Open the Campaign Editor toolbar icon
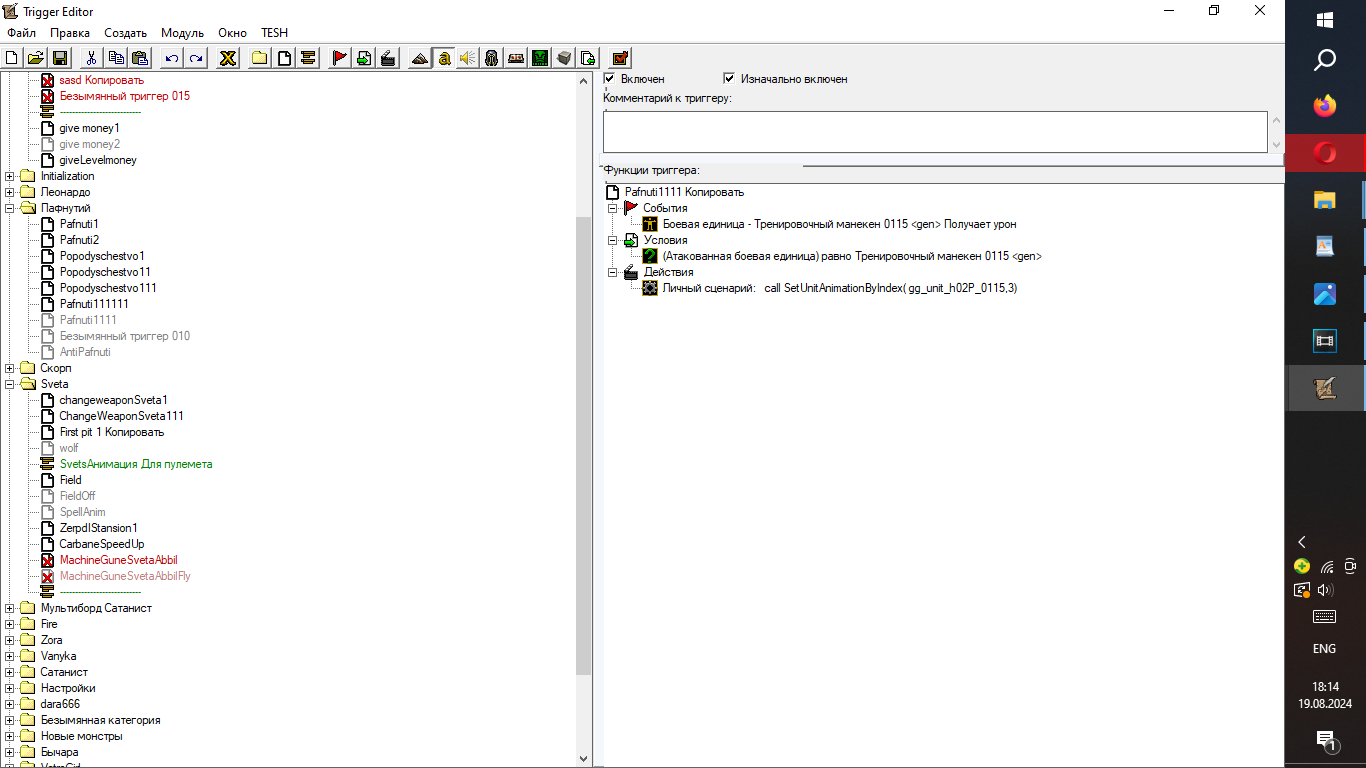The height and width of the screenshot is (768, 1366). (x=516, y=58)
